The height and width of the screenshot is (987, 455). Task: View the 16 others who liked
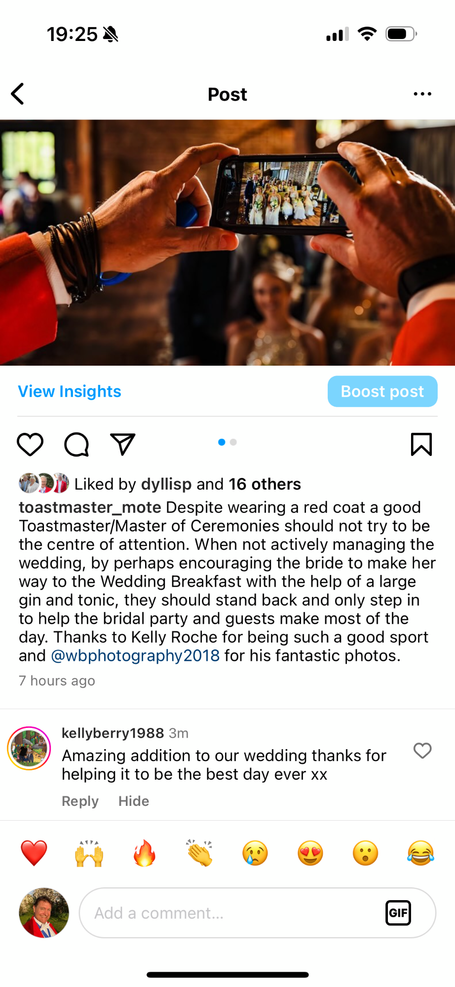coord(264,484)
